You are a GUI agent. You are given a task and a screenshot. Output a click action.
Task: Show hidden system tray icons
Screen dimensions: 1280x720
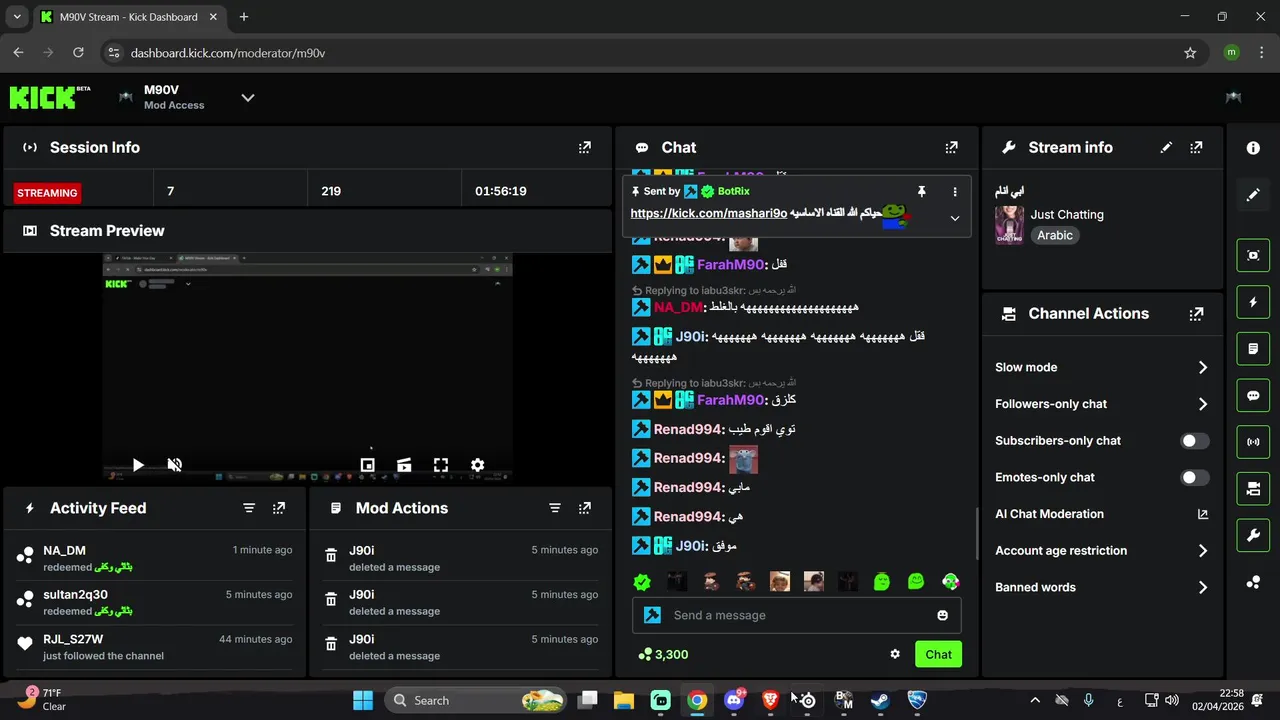pyautogui.click(x=1035, y=700)
